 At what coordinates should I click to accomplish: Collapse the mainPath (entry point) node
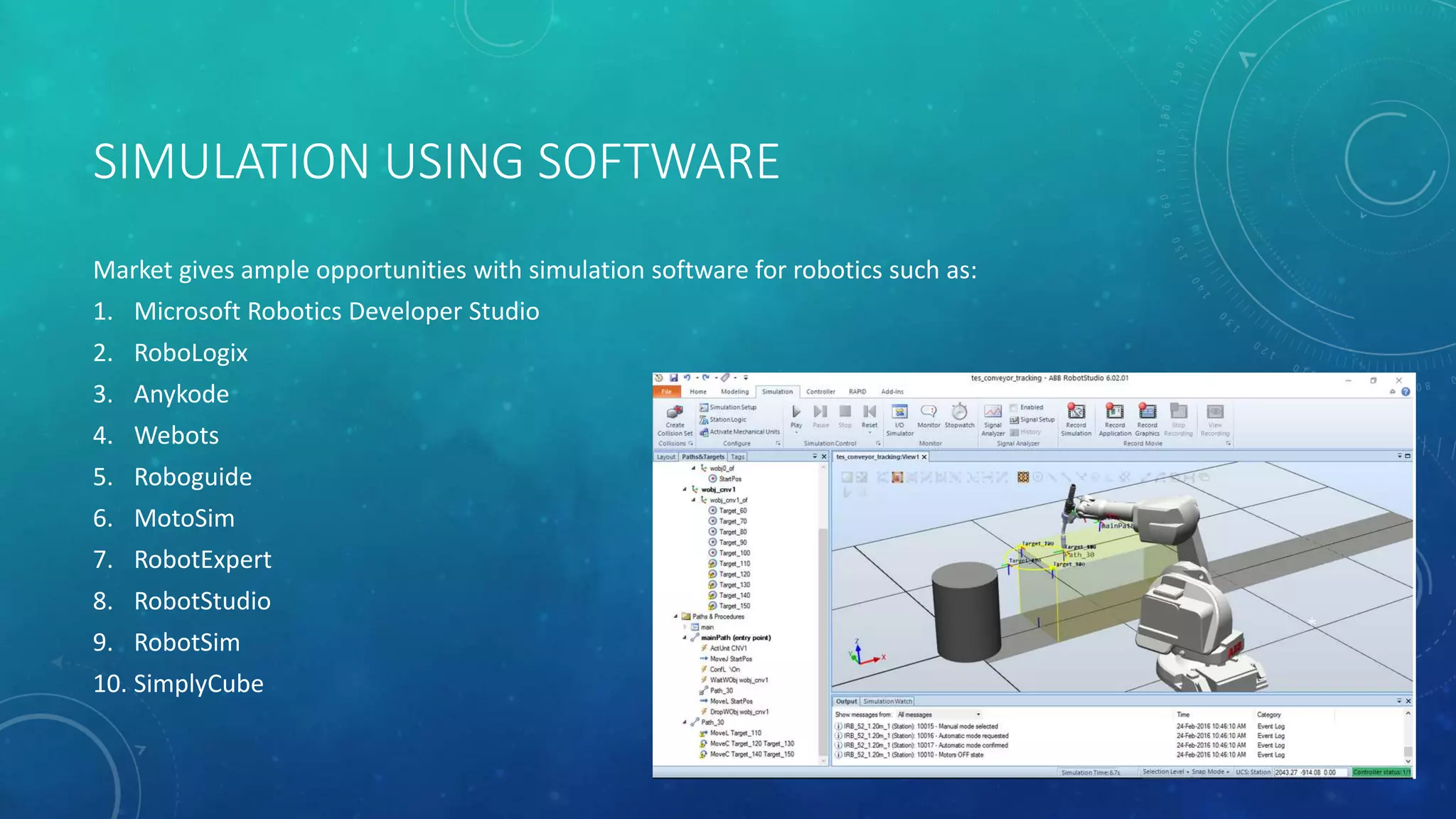[x=685, y=638]
